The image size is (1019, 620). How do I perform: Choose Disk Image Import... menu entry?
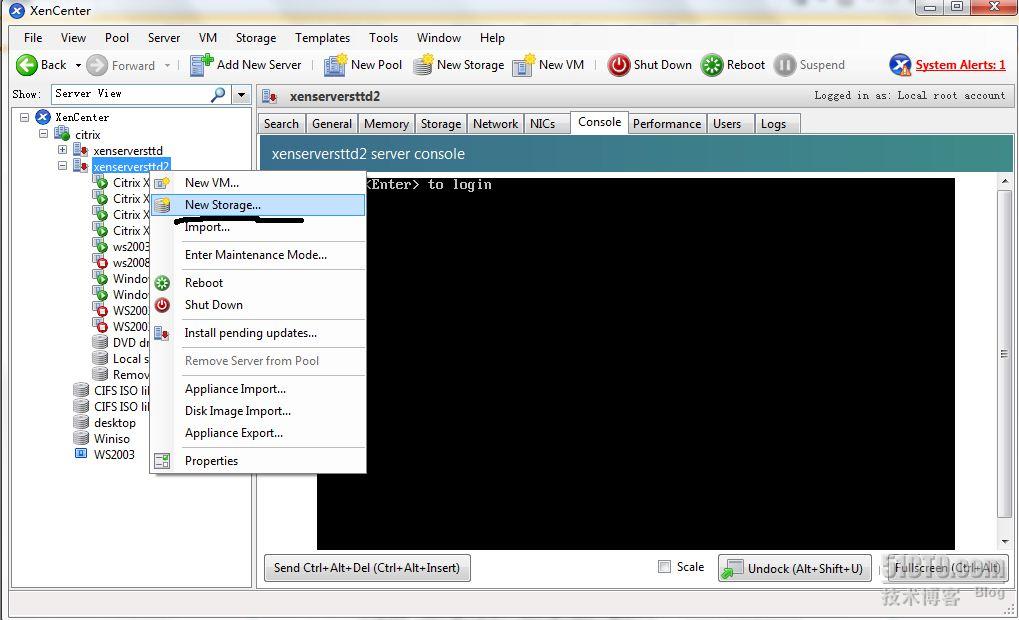pos(258,411)
